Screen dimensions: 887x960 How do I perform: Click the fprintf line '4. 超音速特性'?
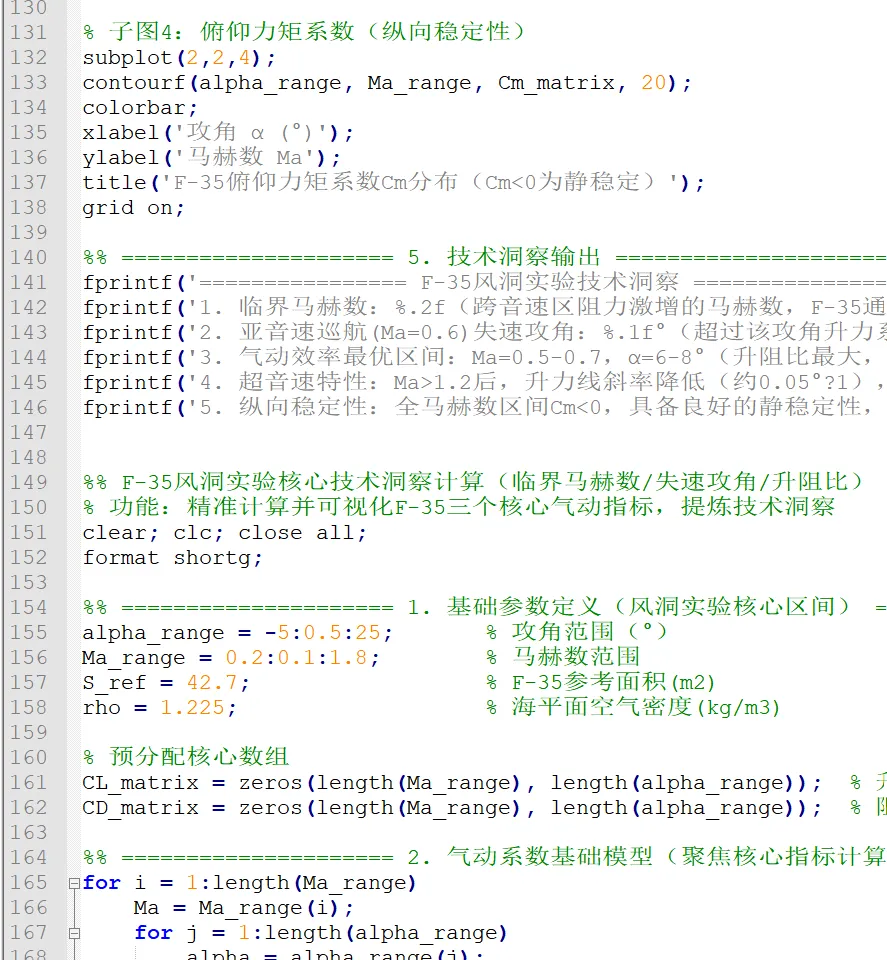[x=484, y=383]
